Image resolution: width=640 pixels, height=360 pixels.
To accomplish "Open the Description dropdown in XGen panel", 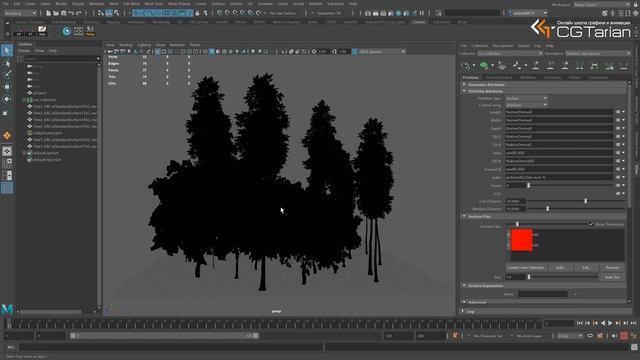I will tap(598, 53).
